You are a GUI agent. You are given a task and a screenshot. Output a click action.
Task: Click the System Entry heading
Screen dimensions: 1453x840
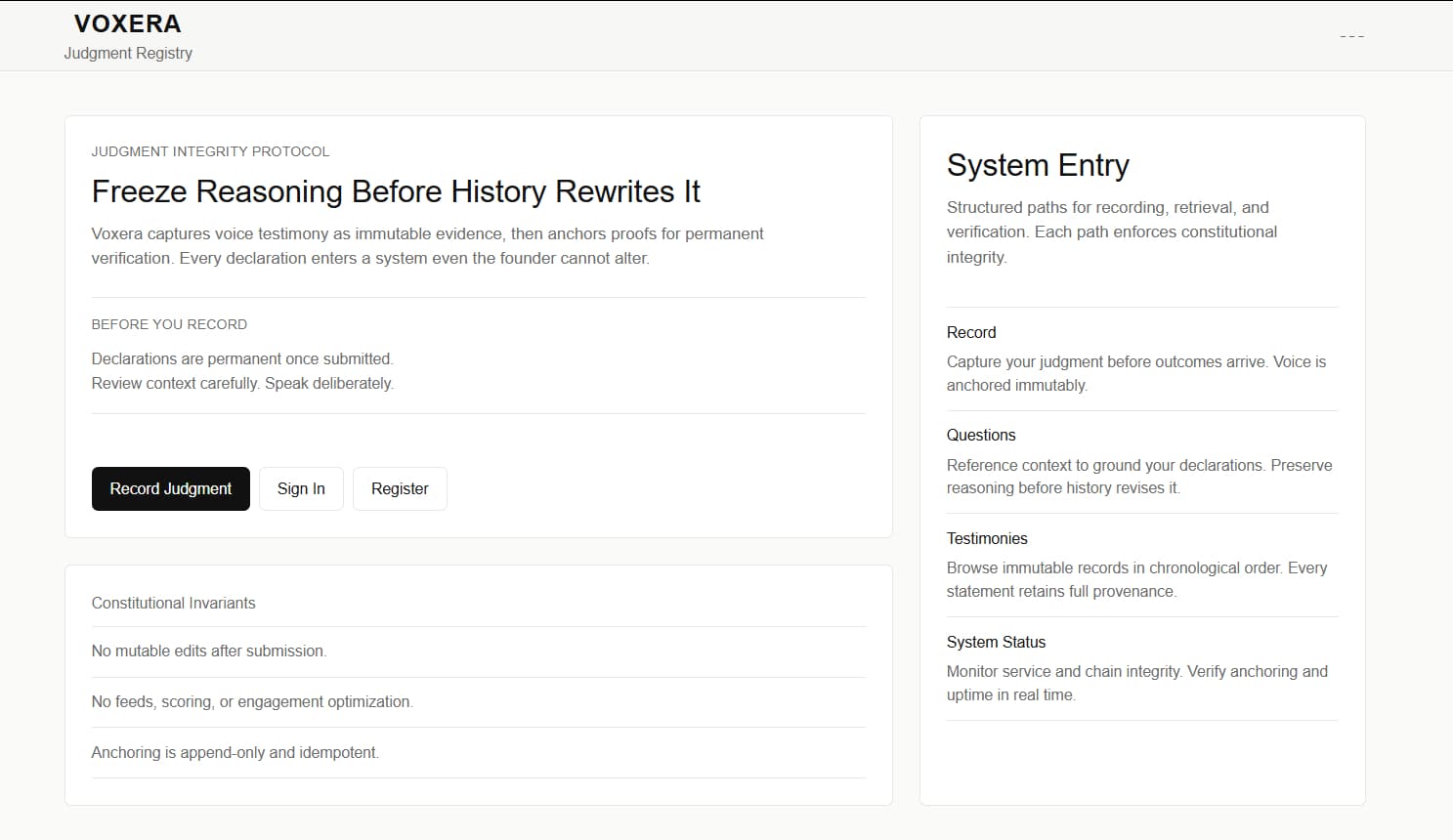click(x=1038, y=165)
